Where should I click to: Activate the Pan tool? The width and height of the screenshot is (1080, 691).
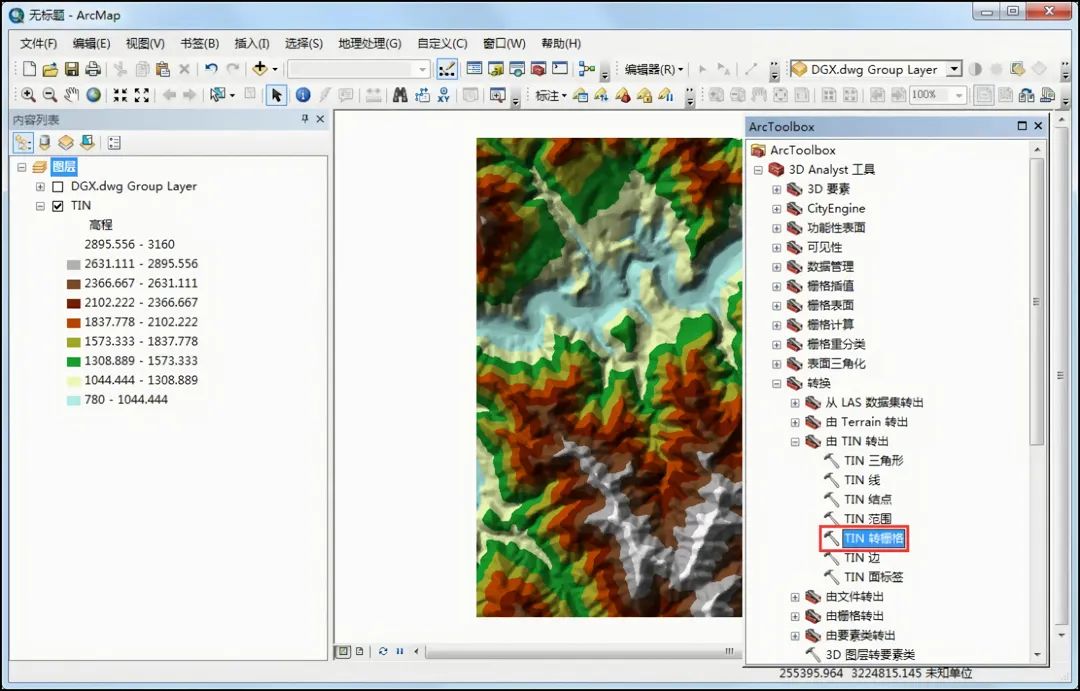pos(71,94)
